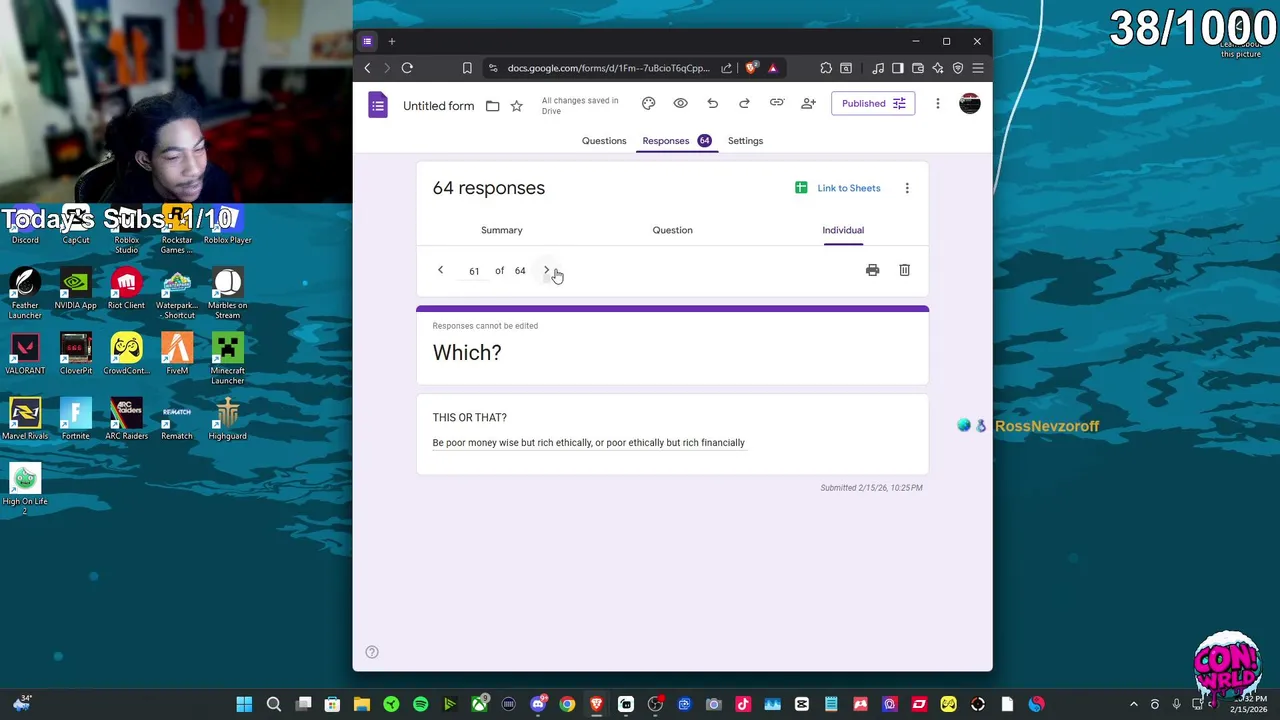Redo change in the form toolbar

[x=744, y=103]
